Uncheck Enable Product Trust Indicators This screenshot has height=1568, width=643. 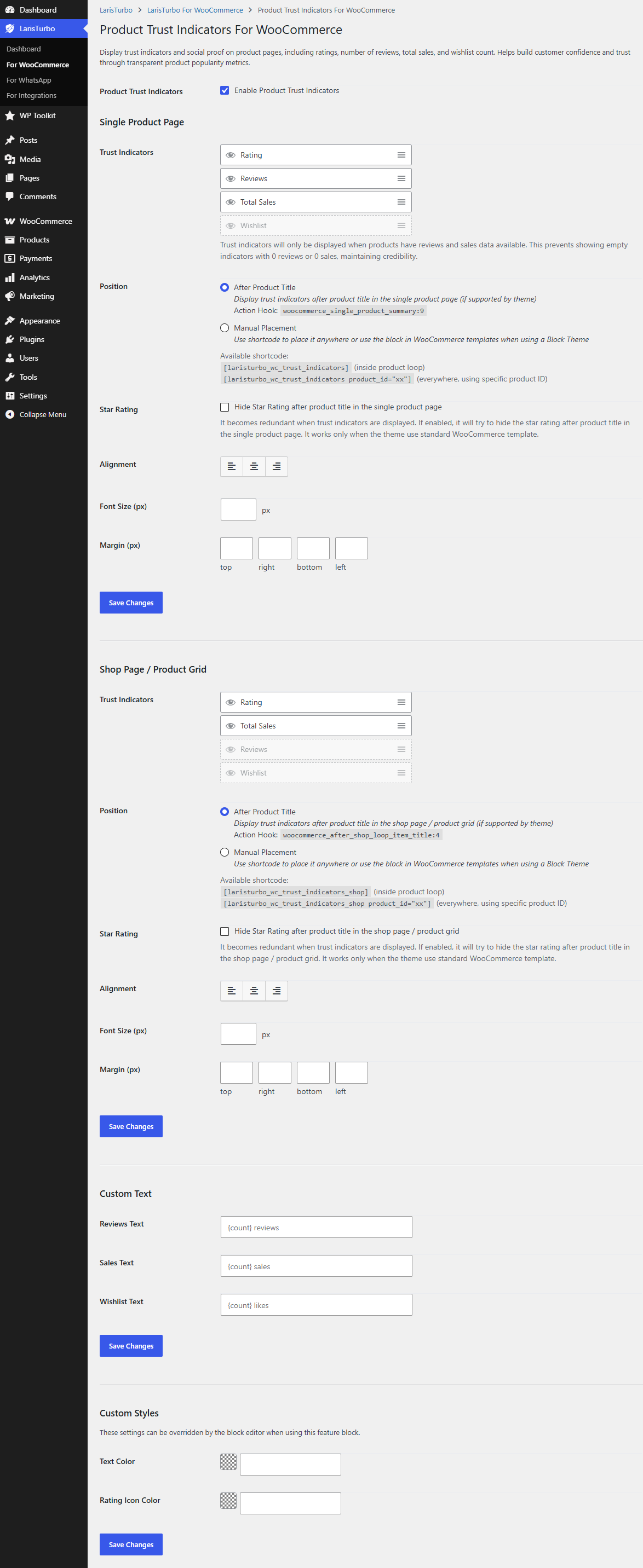point(225,91)
